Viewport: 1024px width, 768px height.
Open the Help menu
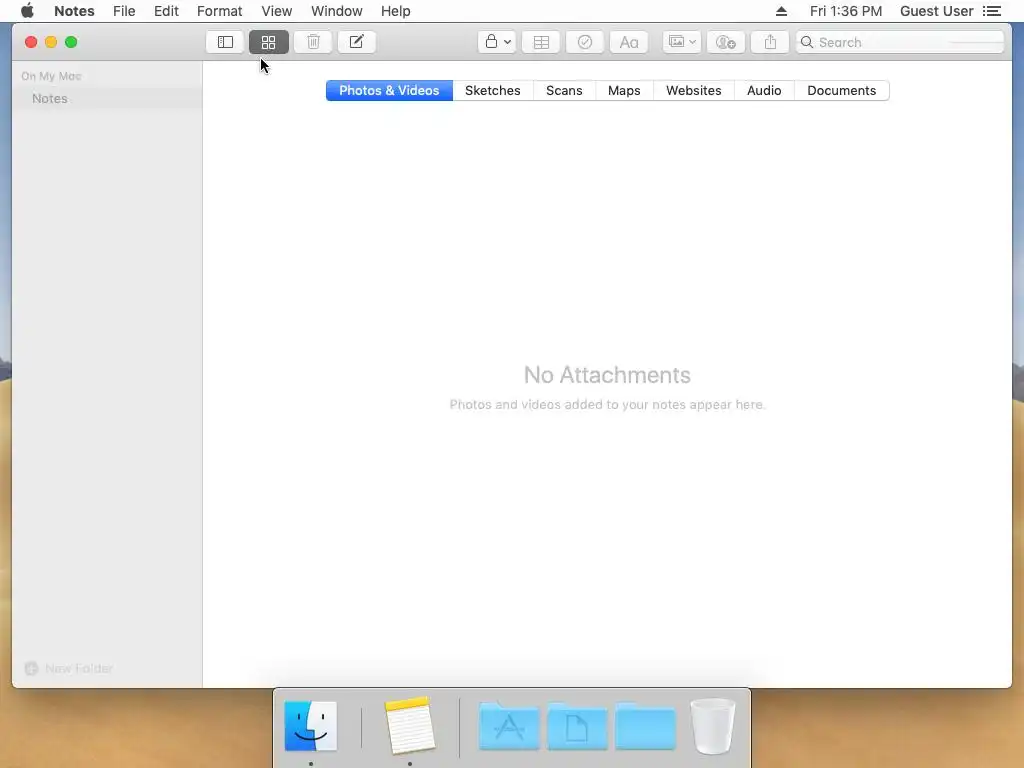pos(396,11)
